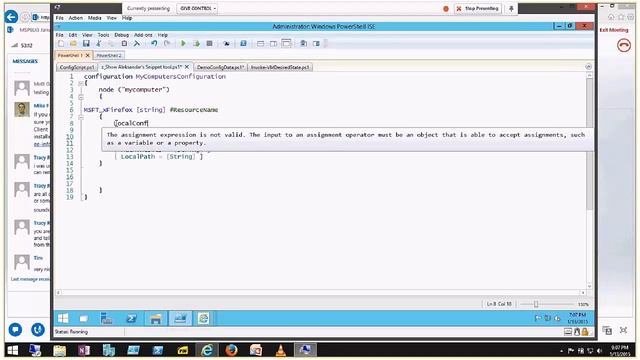
Task: Click the New script icon in ISE toolbar
Action: pos(61,44)
